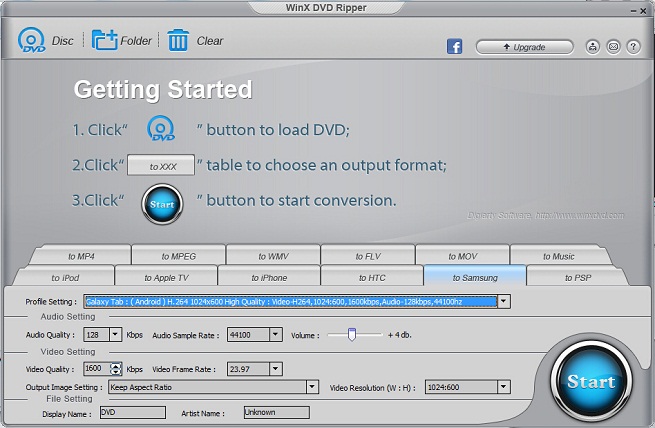This screenshot has width=655, height=428.
Task: Close the WinX DVD Ripper window
Action: click(x=643, y=12)
